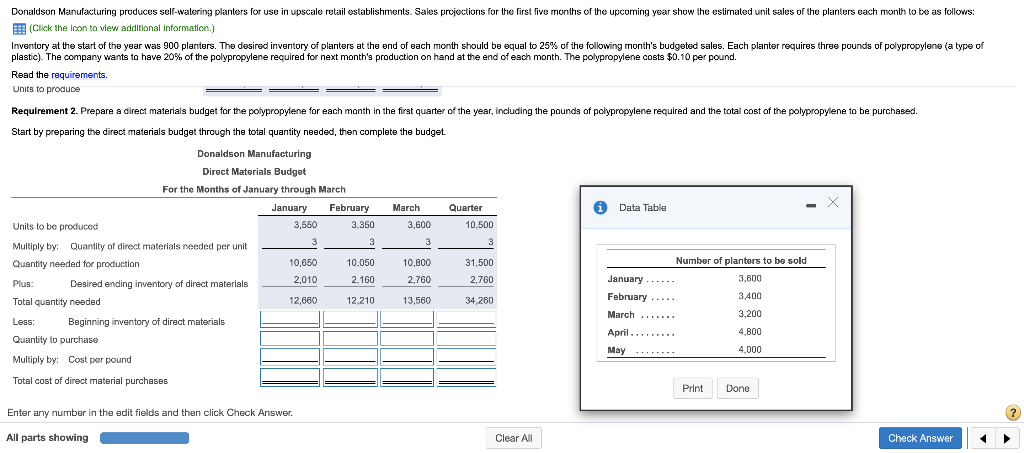Select March beginning inventory field
This screenshot has height=453, width=1024.
coord(408,319)
